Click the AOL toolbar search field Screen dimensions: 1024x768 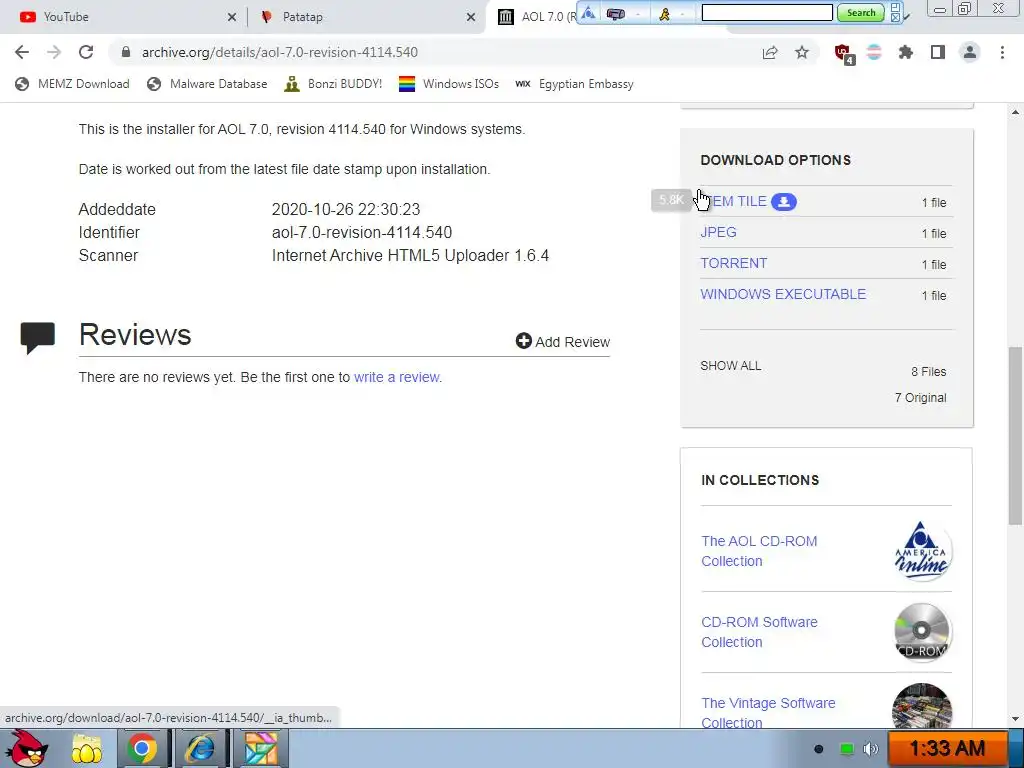(767, 12)
